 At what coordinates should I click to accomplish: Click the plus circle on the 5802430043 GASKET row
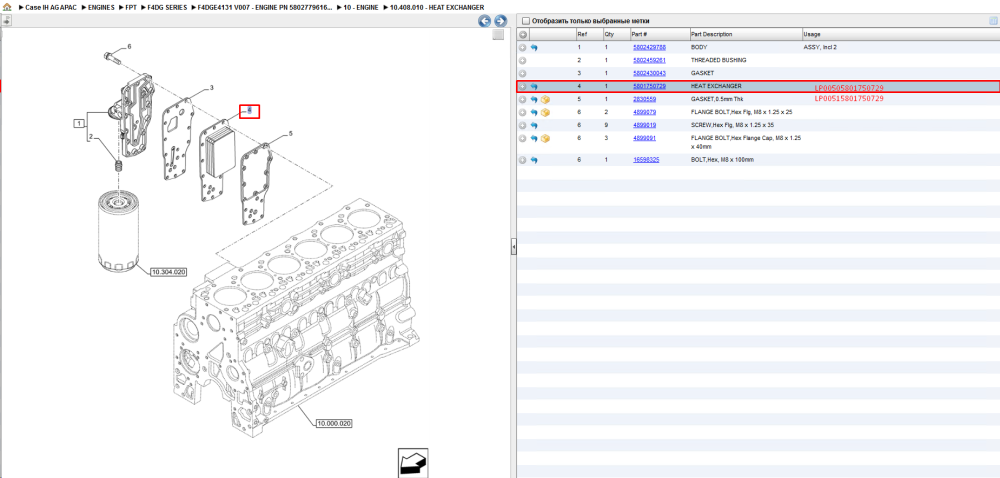click(x=522, y=73)
